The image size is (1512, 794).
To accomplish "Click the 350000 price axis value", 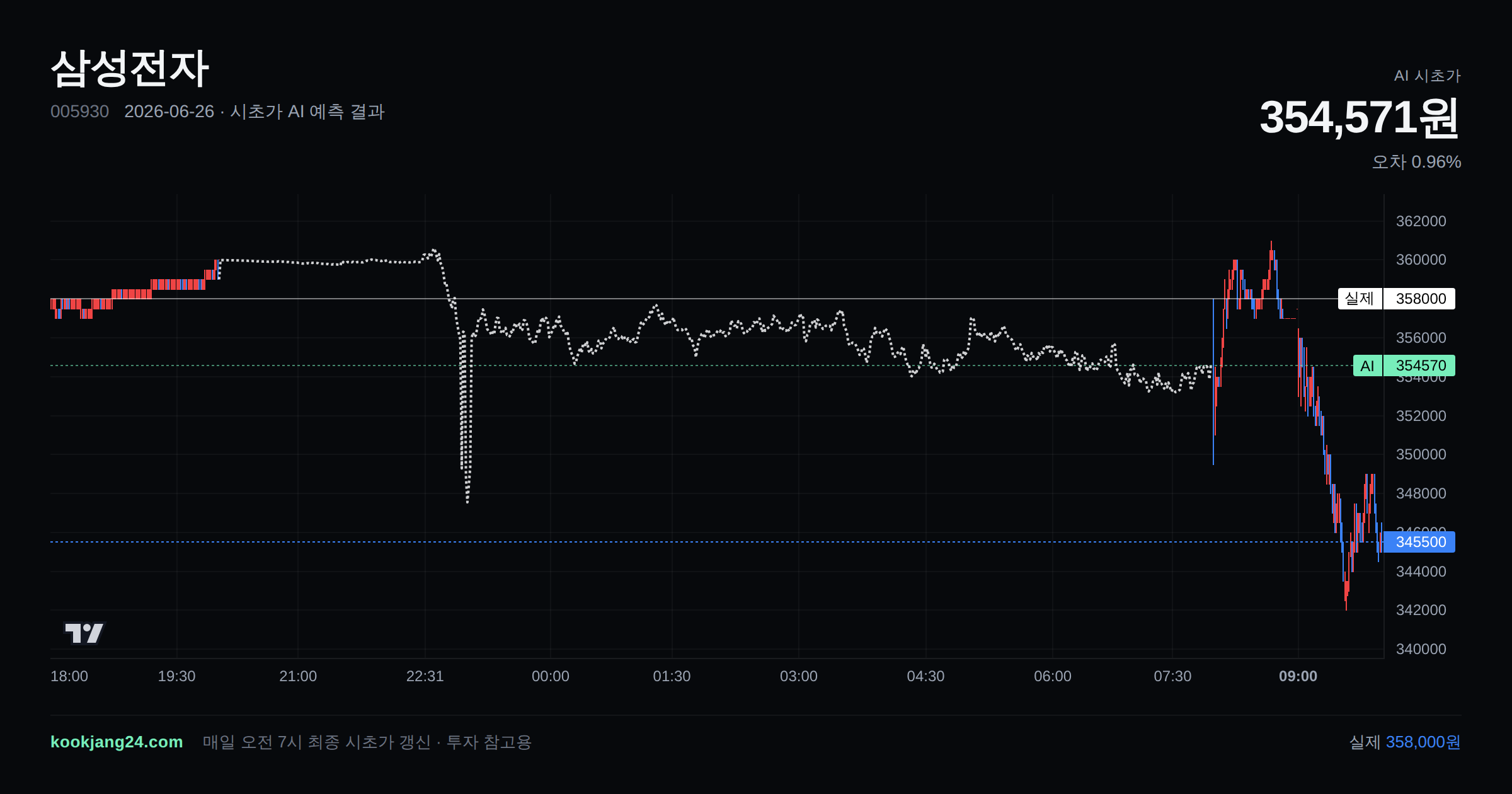I will (1421, 454).
